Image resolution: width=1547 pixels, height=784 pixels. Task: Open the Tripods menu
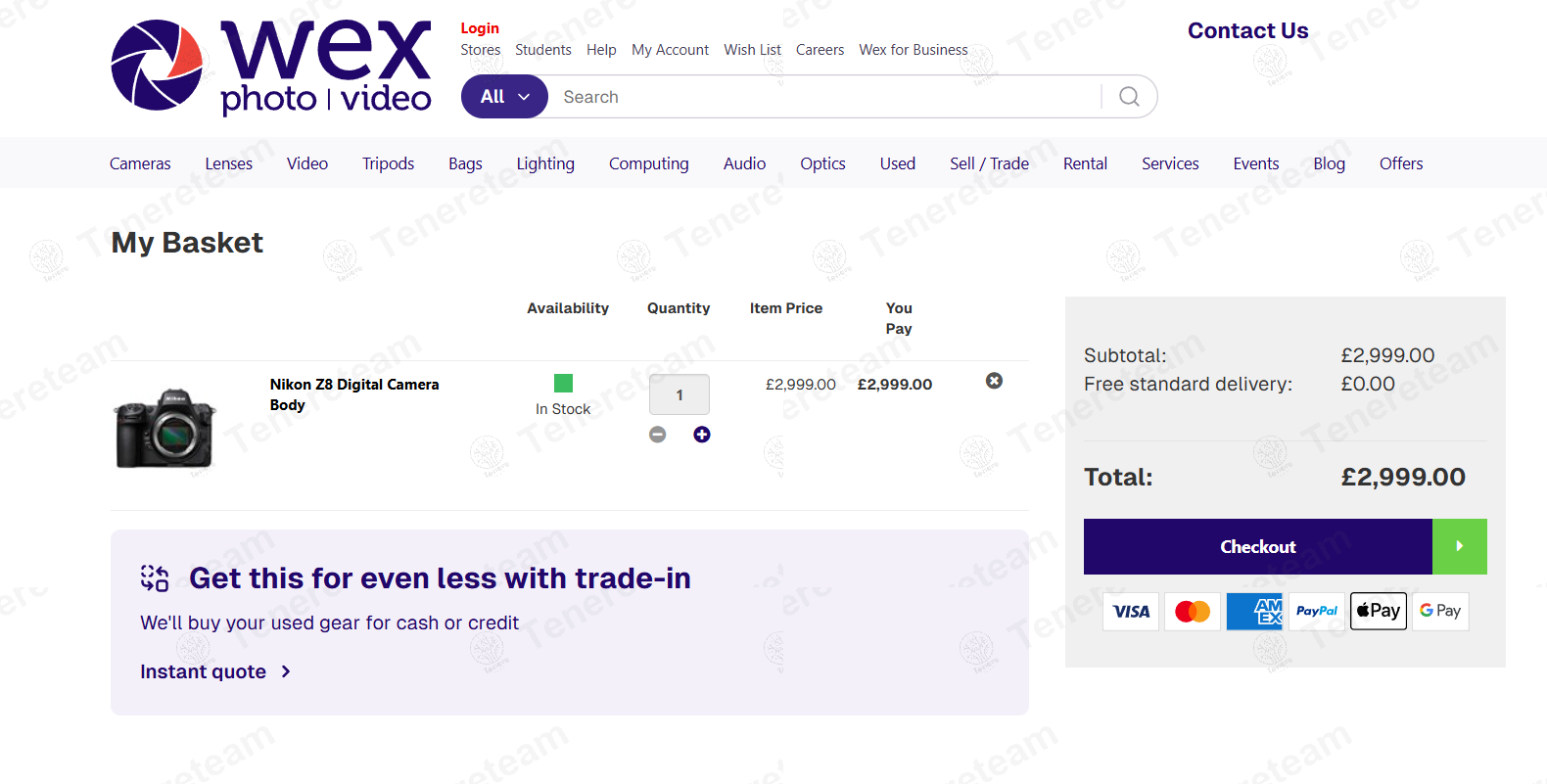(x=389, y=163)
